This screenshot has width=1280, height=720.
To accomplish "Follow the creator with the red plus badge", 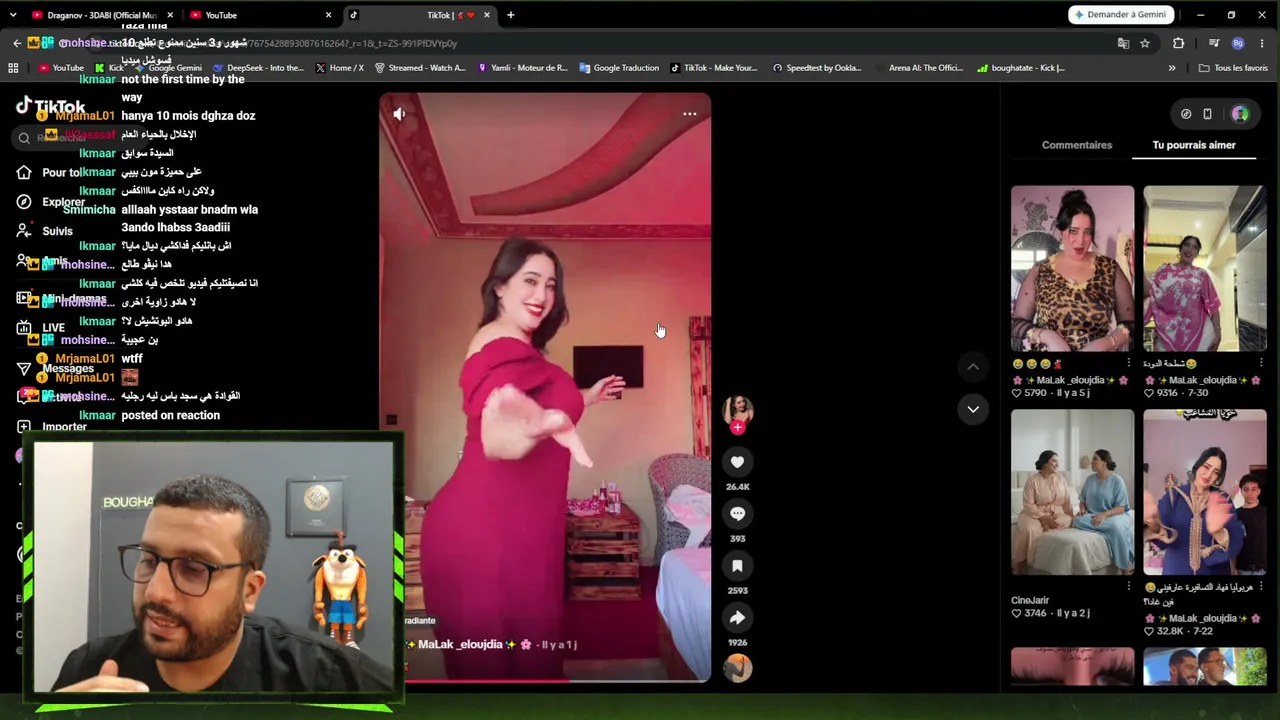I will [737, 428].
